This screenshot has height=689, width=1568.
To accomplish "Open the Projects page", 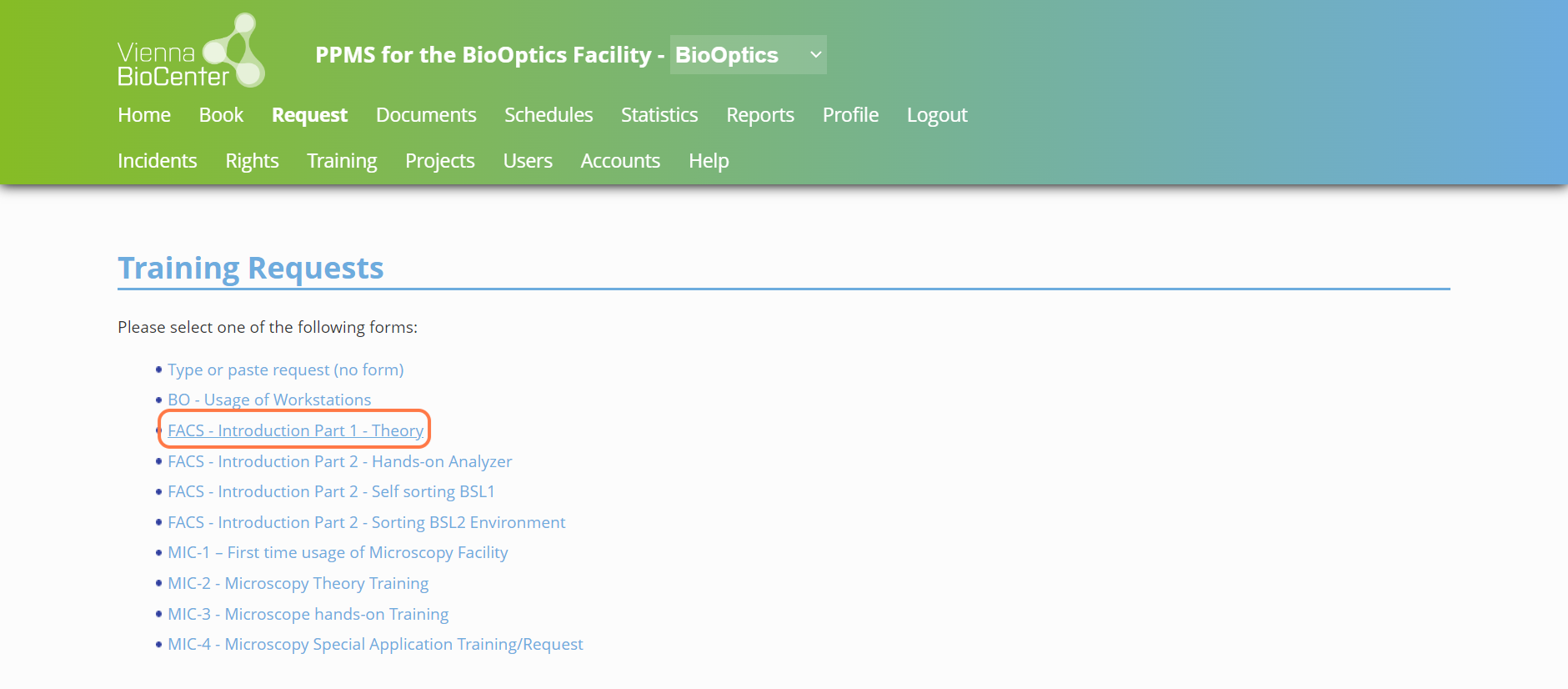I will coord(440,161).
